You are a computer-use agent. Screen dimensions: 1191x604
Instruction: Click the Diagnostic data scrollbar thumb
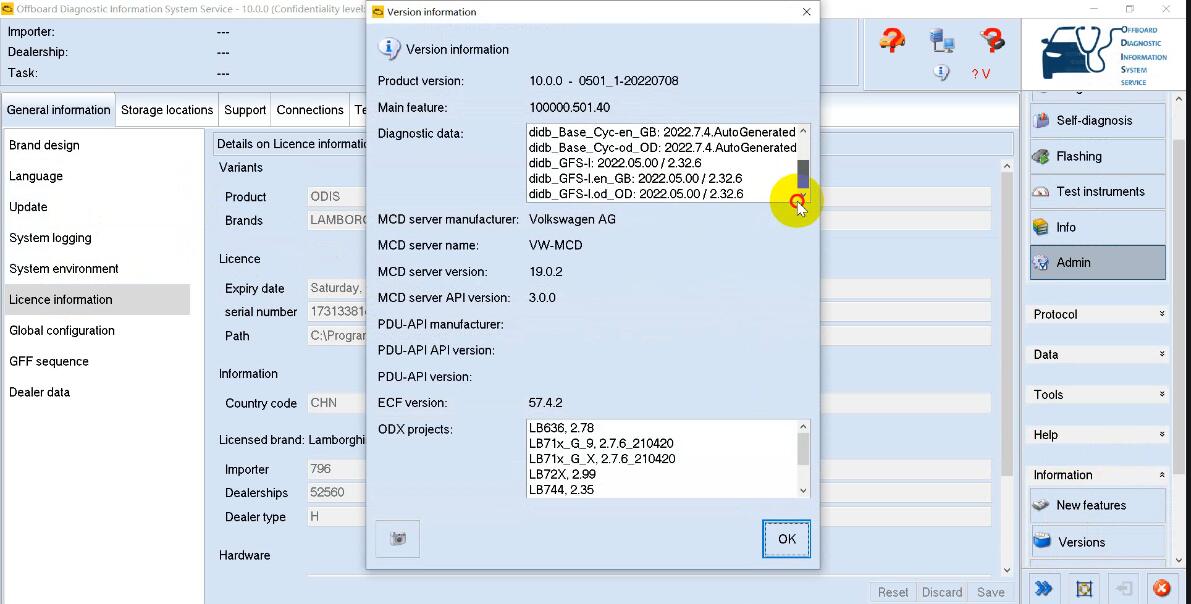pos(803,174)
